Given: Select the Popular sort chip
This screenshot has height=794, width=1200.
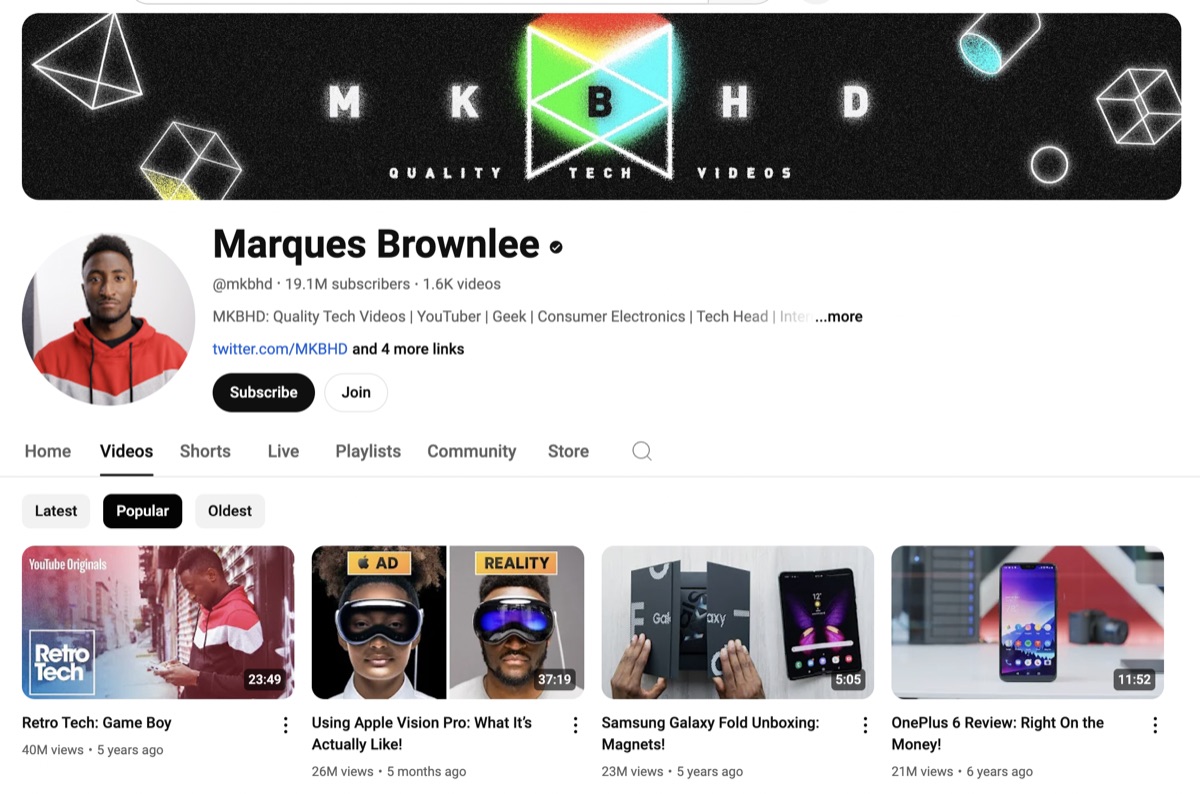Looking at the screenshot, I should [x=142, y=511].
